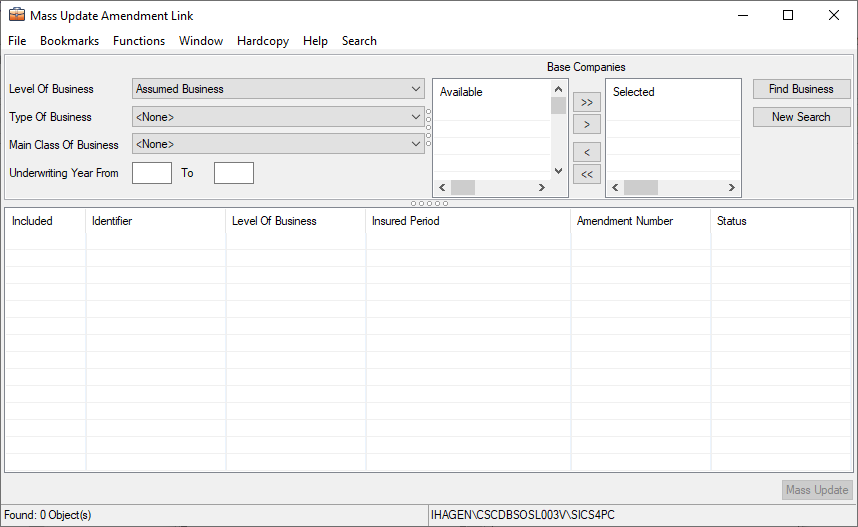Click the Find Business button

tap(801, 89)
